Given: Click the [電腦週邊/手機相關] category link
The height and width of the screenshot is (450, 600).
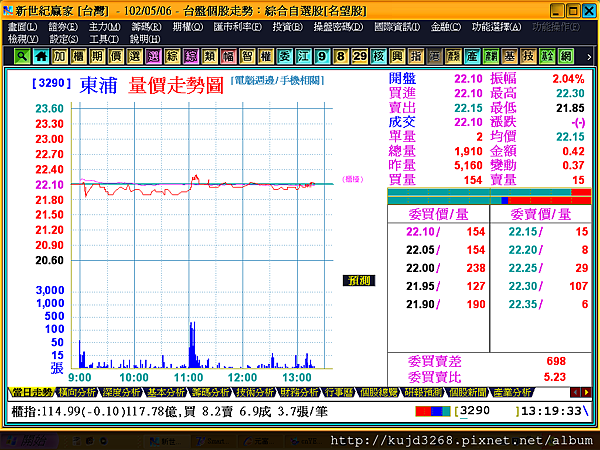Looking at the screenshot, I should [278, 80].
